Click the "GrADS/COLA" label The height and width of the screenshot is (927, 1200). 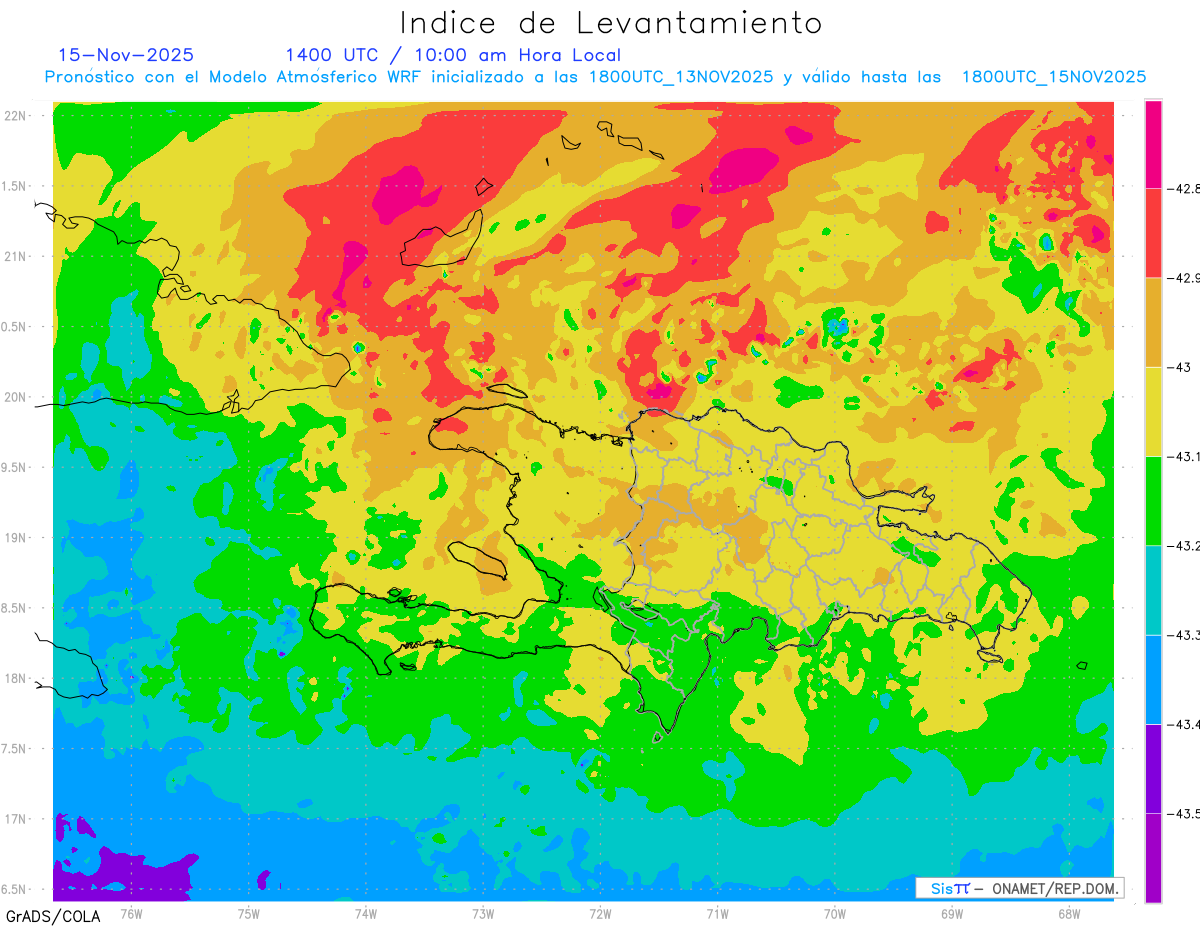(53, 916)
